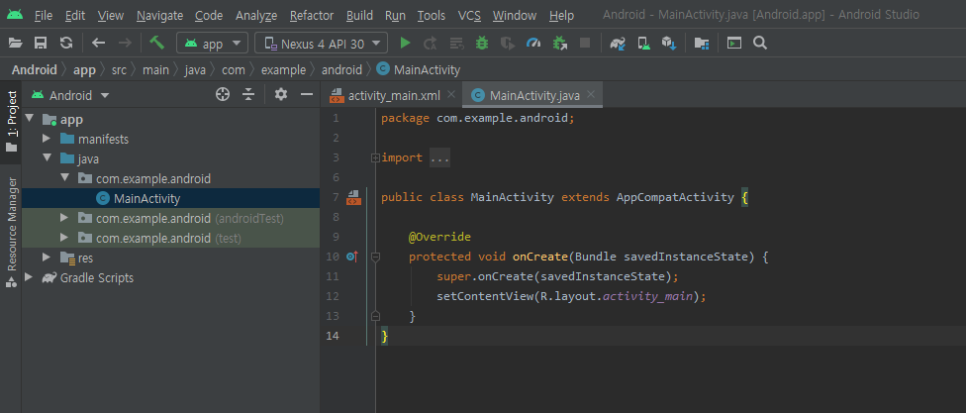Click the Apply Code Changes icon
This screenshot has width=966, height=413.
(x=456, y=43)
